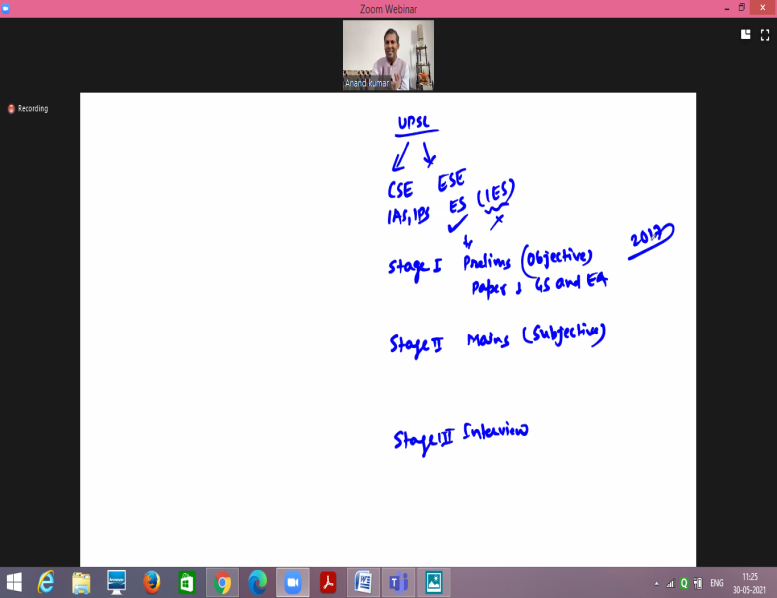Screen dimensions: 777x598
Task: Open Microsoft Store green taskbar icon
Action: coord(187,583)
